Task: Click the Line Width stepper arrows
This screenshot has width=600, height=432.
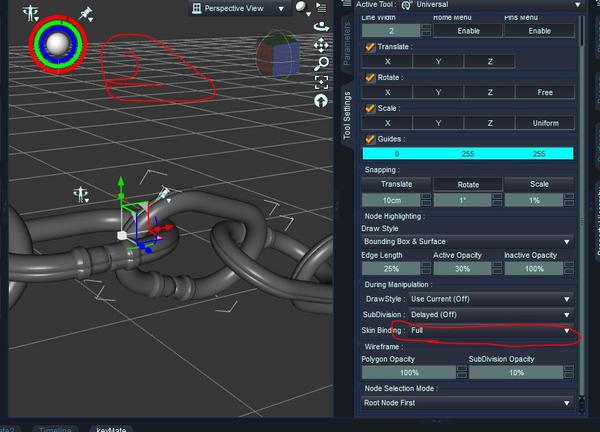Action: [x=426, y=31]
